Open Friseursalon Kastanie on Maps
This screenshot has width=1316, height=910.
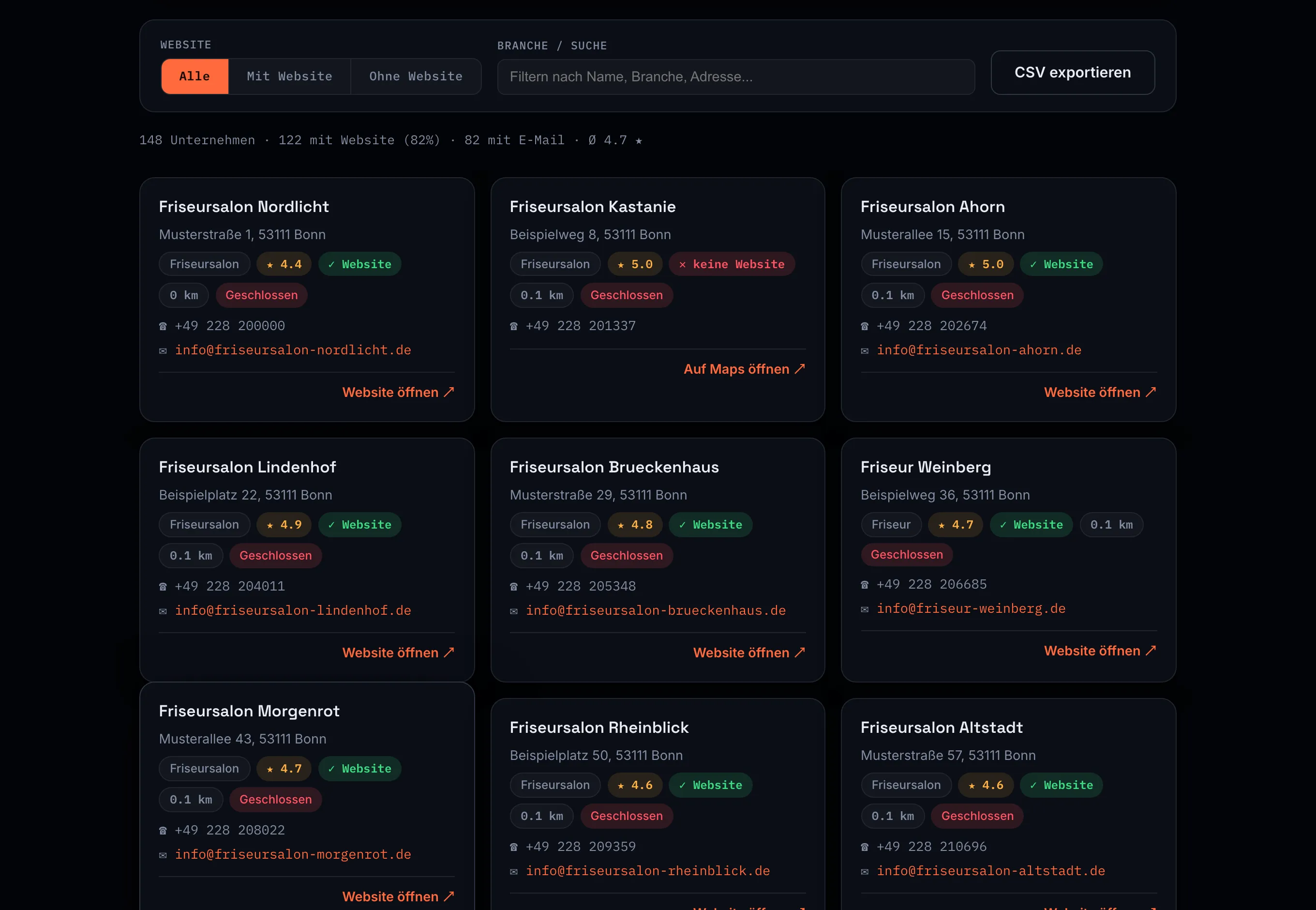[x=744, y=369]
